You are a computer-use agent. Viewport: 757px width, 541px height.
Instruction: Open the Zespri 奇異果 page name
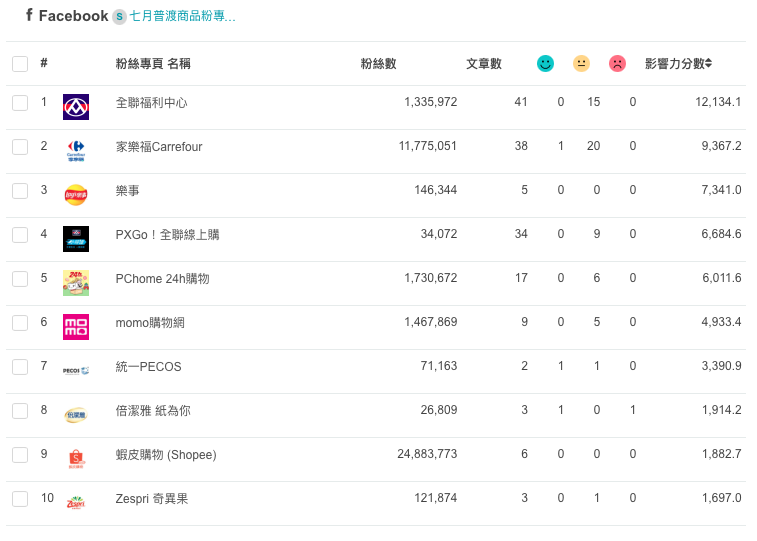click(x=152, y=499)
